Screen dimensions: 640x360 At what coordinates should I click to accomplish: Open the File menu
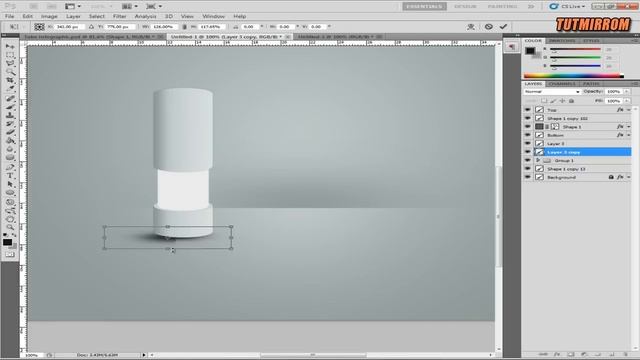[9, 16]
